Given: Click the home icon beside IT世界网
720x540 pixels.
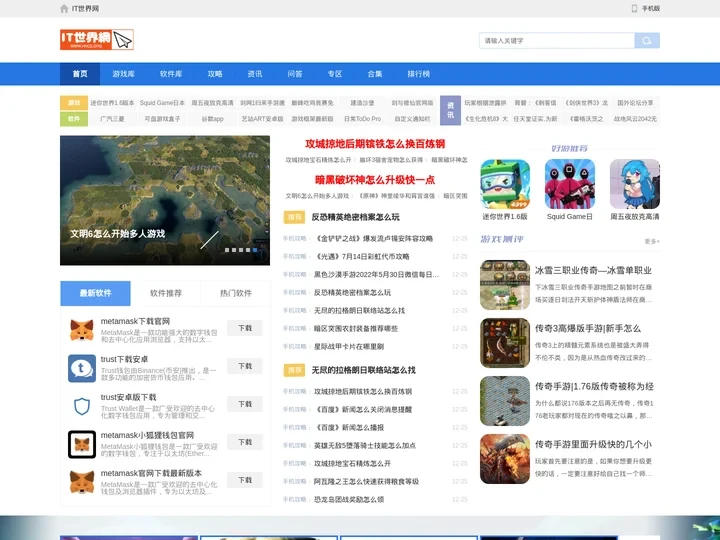Looking at the screenshot, I should (64, 9).
